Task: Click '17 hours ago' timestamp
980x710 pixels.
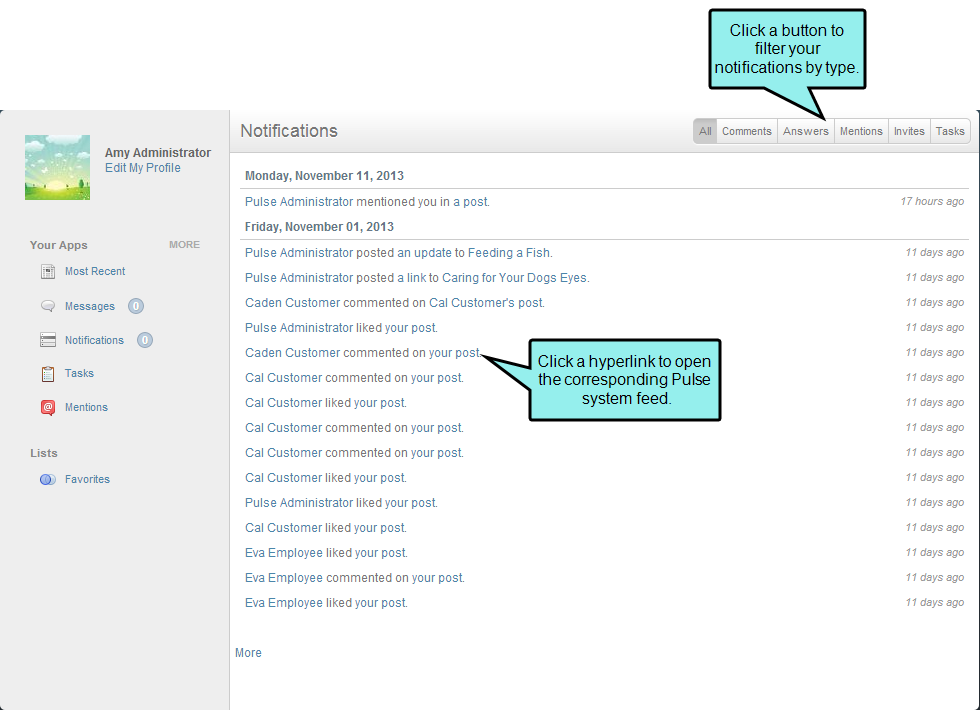Action: tap(932, 201)
